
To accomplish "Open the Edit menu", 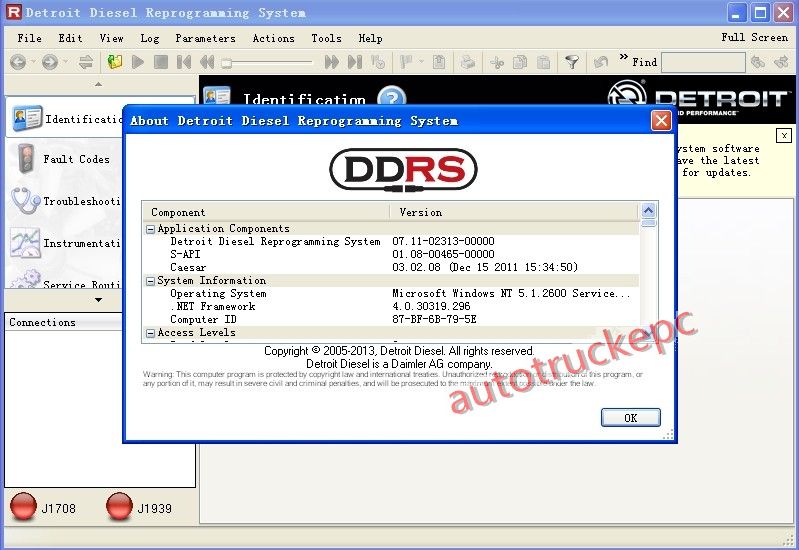I will coord(70,38).
